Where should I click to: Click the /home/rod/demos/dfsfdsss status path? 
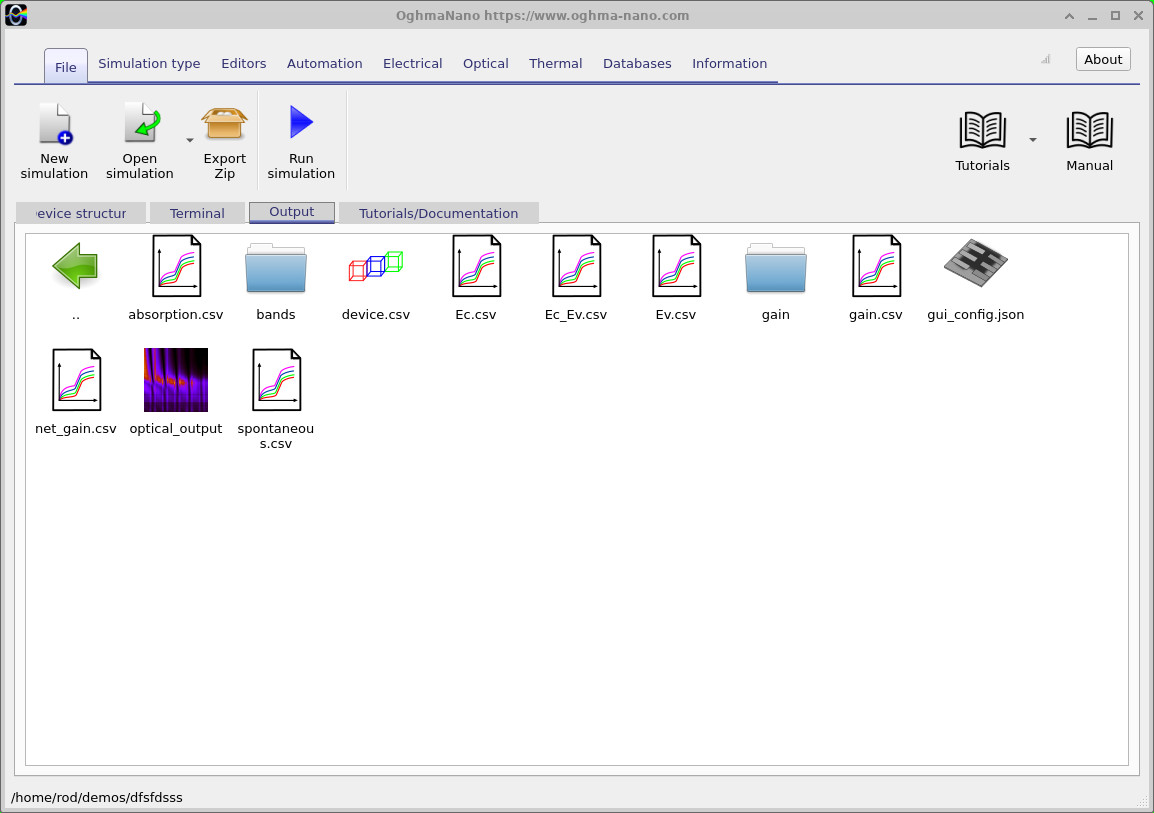point(96,798)
